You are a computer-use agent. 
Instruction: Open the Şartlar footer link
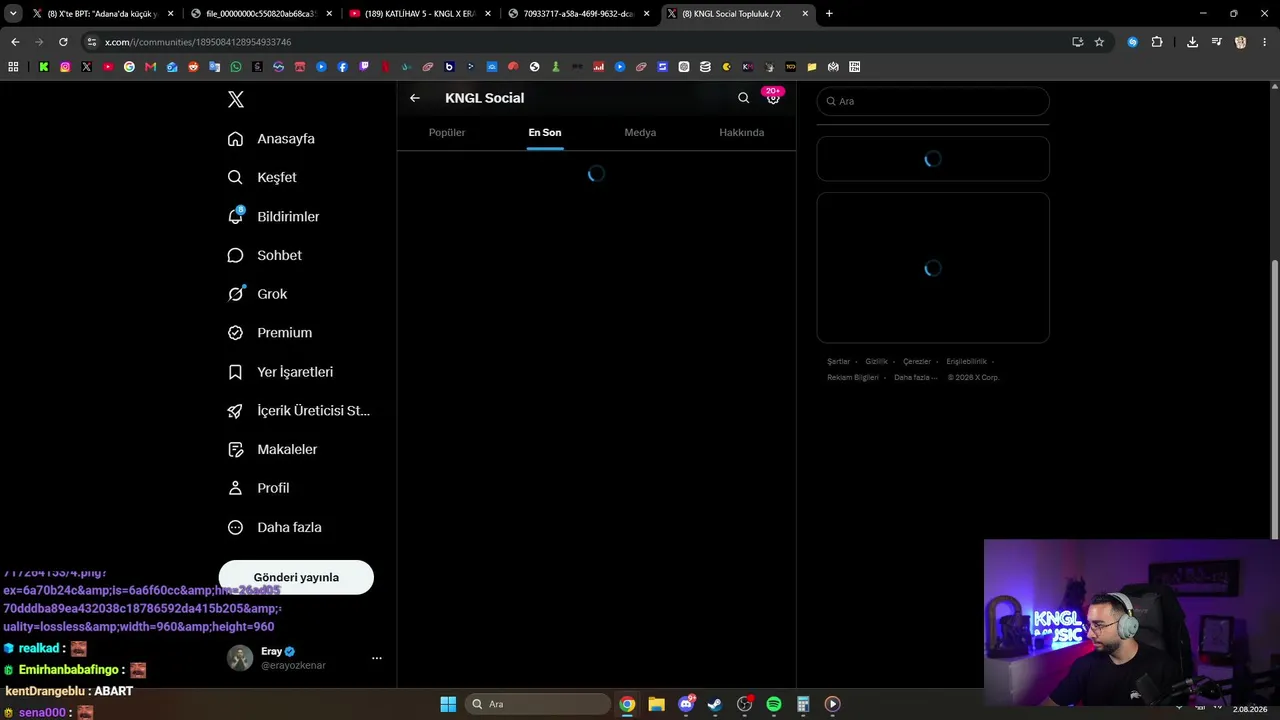click(x=839, y=362)
